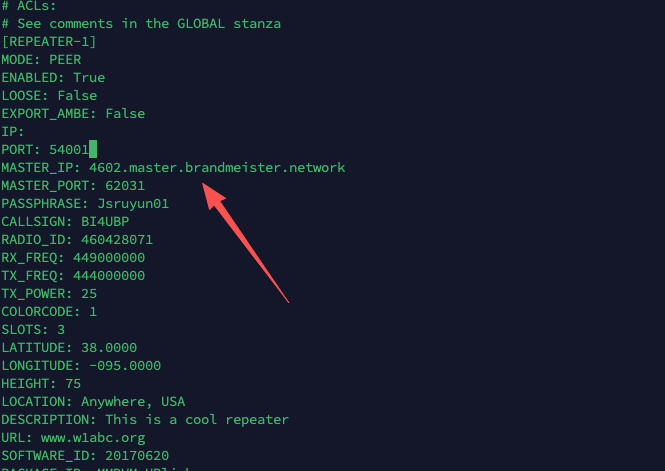Click the 4602.master.brandmeister.network address

[x=217, y=167]
